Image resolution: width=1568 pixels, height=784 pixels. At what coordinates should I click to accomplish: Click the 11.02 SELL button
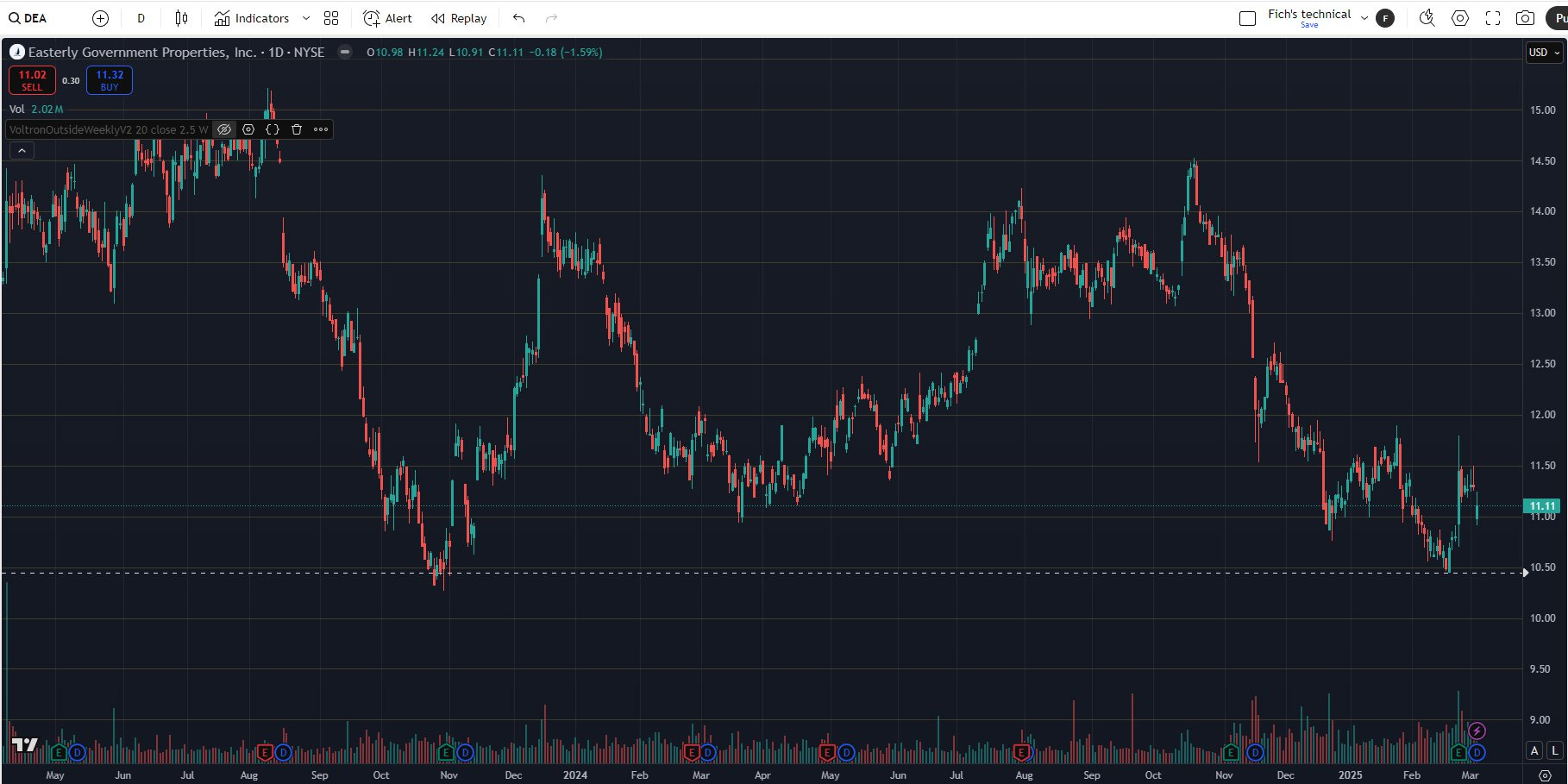[32, 80]
